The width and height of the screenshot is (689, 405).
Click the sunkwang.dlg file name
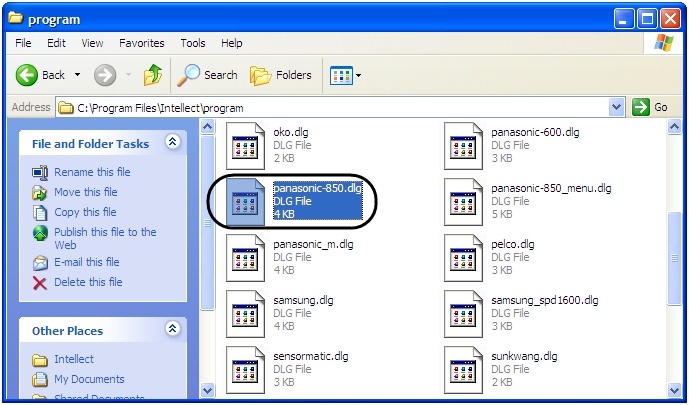click(x=524, y=356)
